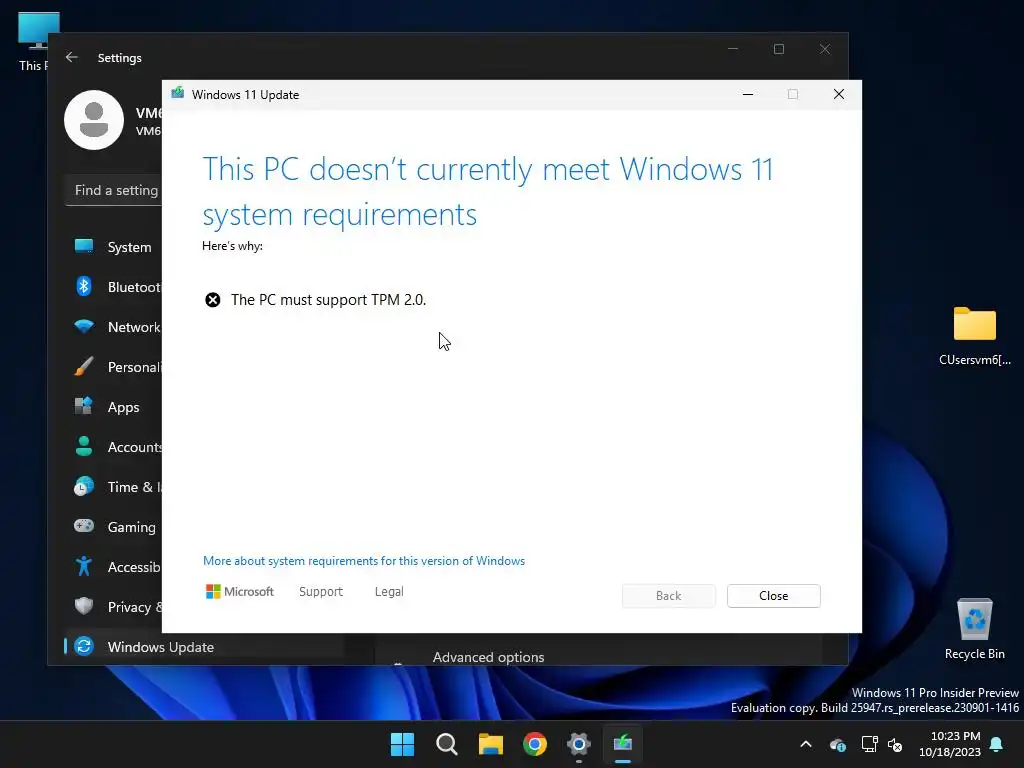Focus the Find a setting search box
The height and width of the screenshot is (768, 1024).
click(x=114, y=190)
